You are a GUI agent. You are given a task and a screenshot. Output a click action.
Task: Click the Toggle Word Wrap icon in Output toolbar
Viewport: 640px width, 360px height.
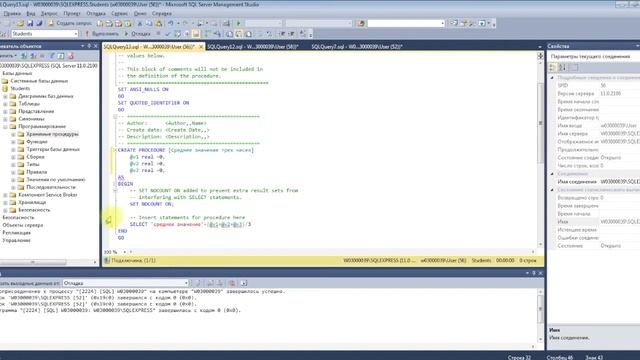[x=244, y=283]
